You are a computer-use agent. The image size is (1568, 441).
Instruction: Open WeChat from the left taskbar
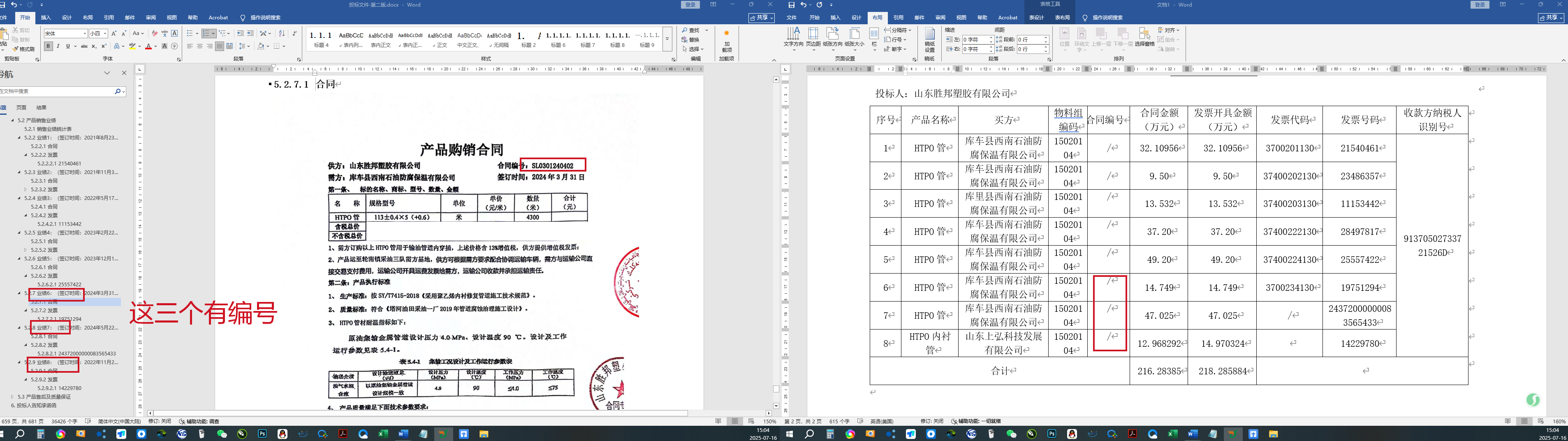click(x=222, y=434)
